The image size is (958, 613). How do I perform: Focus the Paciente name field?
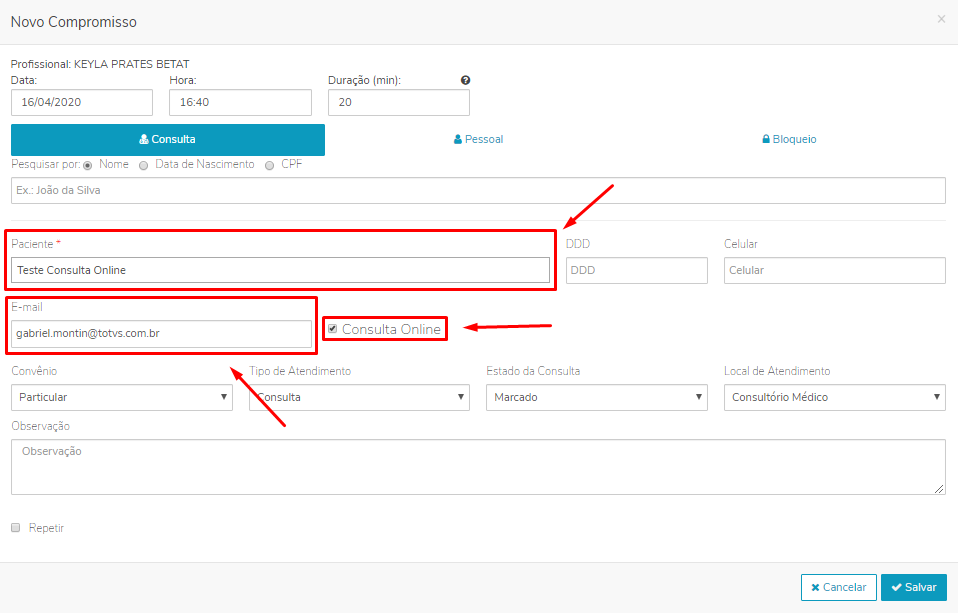click(280, 270)
